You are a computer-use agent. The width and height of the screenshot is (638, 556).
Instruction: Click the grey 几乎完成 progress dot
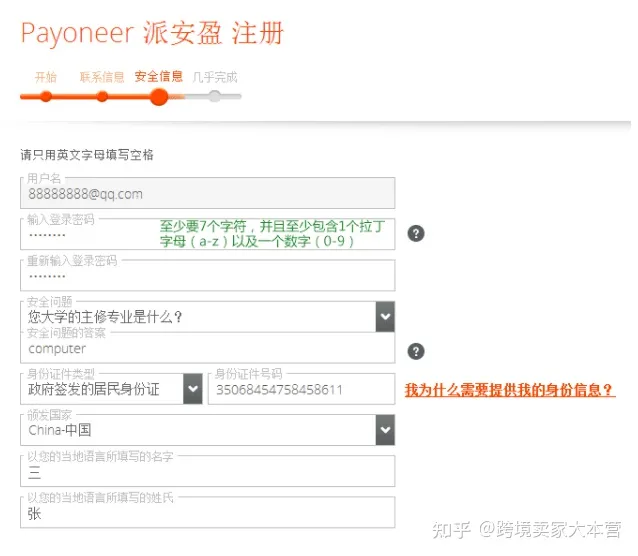(215, 96)
